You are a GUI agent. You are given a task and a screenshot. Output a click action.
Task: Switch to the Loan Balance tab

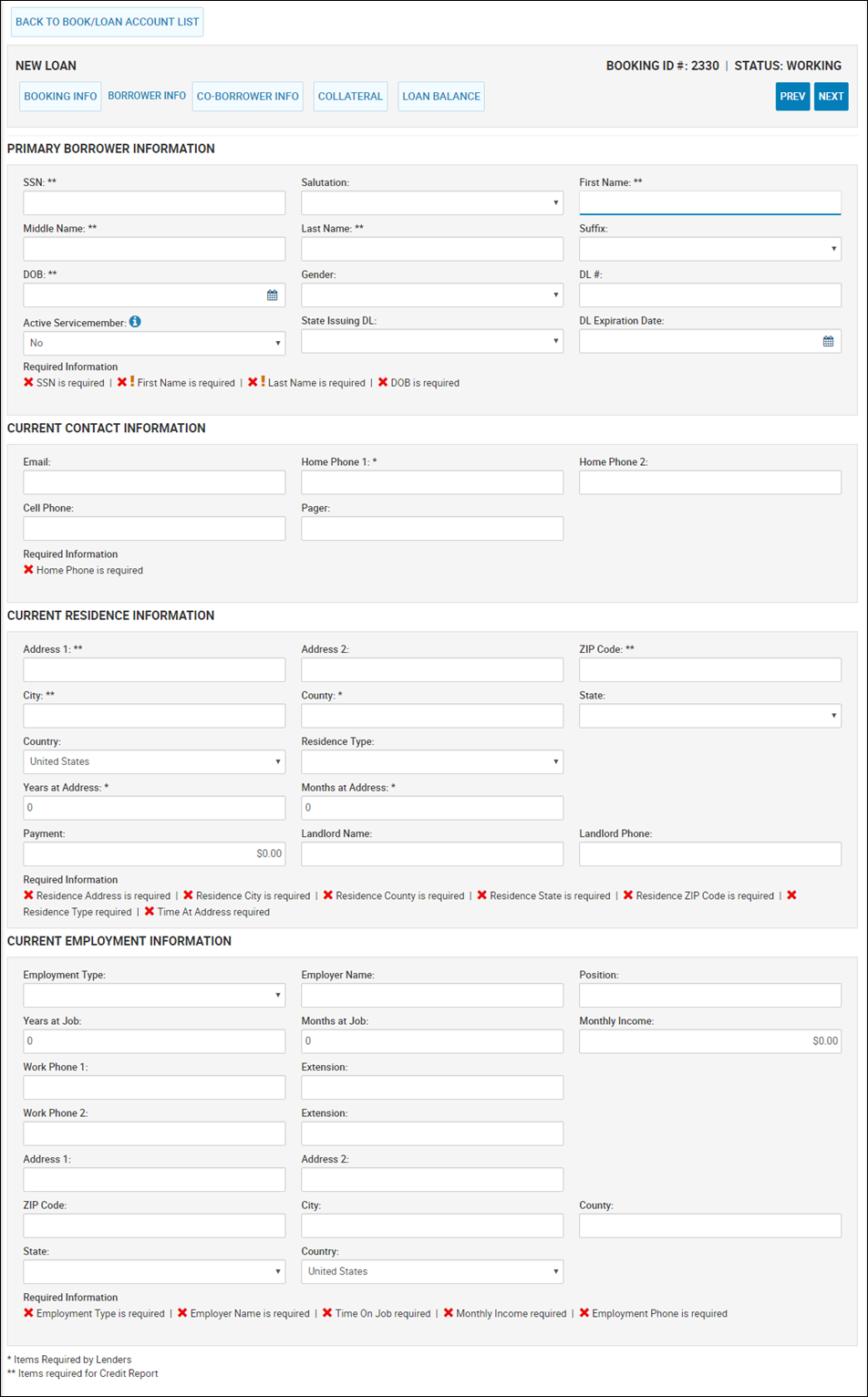441,97
